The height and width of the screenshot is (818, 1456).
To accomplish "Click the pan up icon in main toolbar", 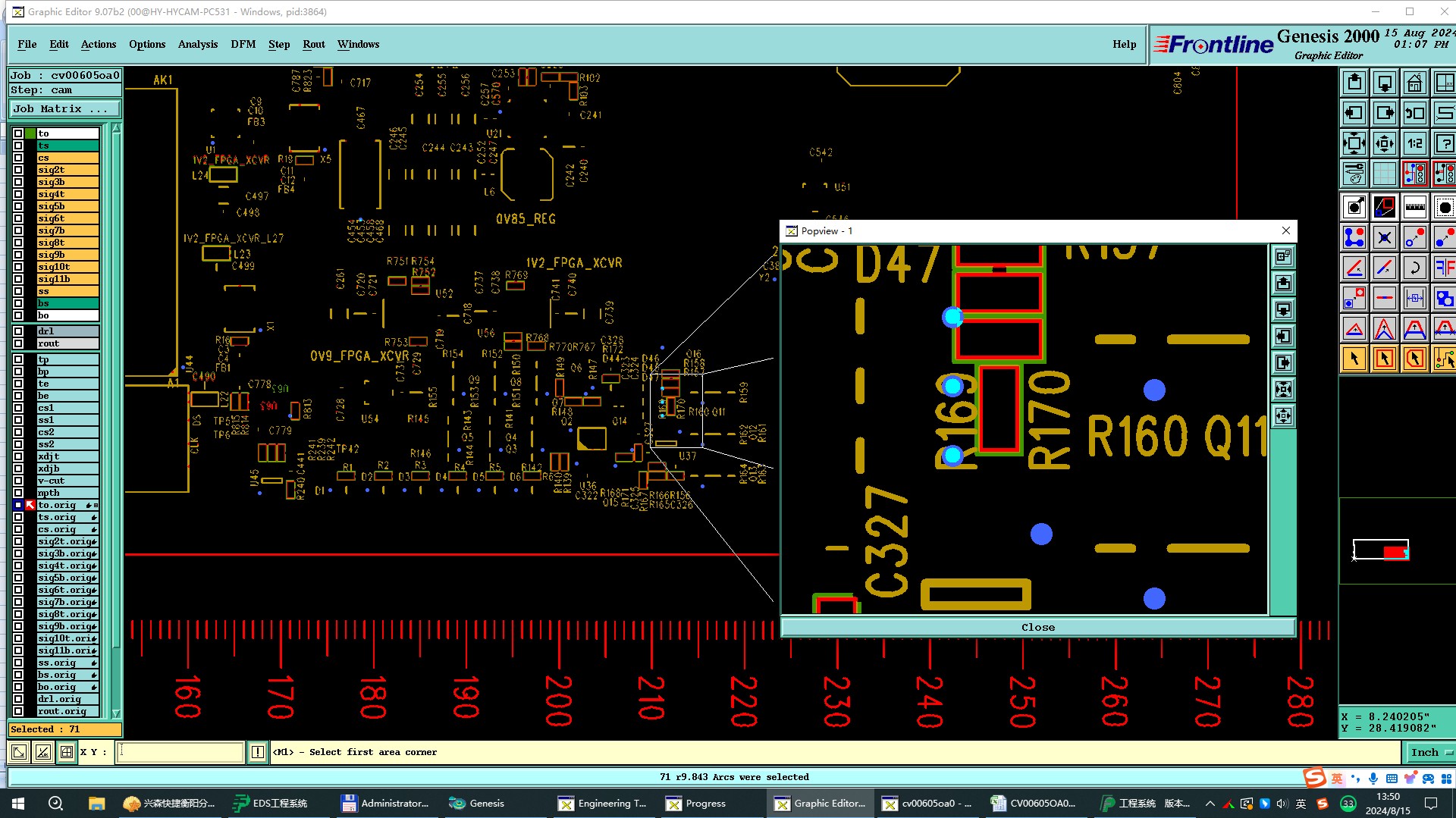I will click(x=1354, y=83).
